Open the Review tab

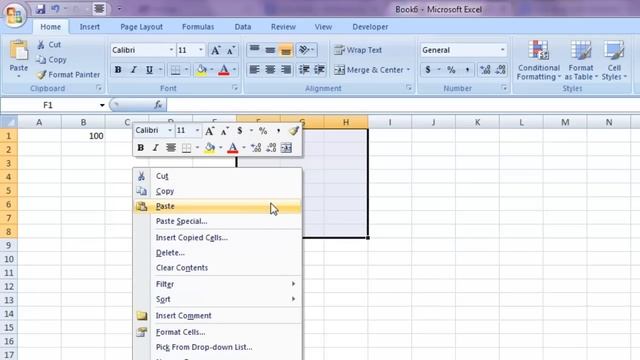(x=283, y=27)
